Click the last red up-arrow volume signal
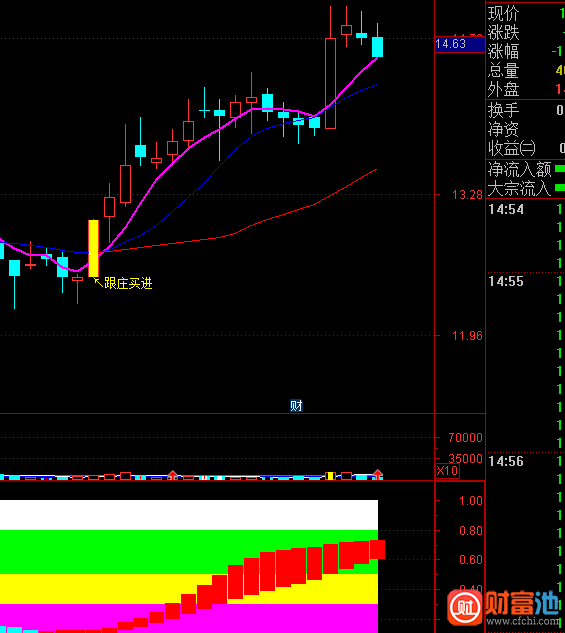 click(377, 474)
